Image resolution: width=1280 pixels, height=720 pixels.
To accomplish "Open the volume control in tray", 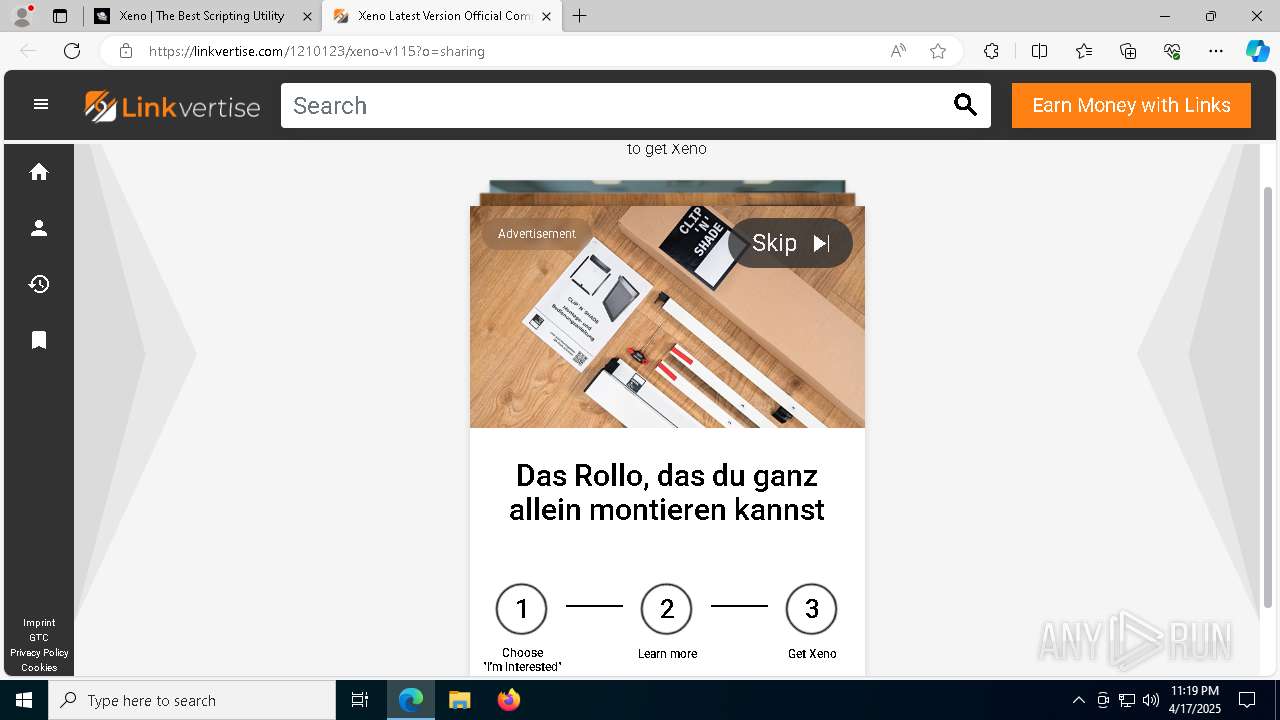I will pyautogui.click(x=1151, y=700).
